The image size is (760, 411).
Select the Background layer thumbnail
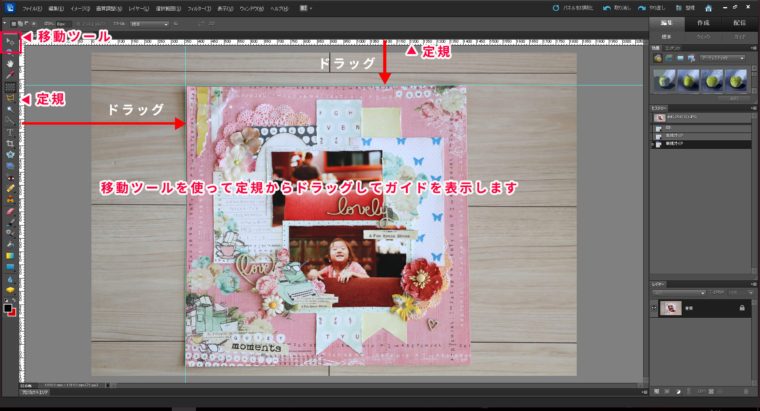click(673, 309)
